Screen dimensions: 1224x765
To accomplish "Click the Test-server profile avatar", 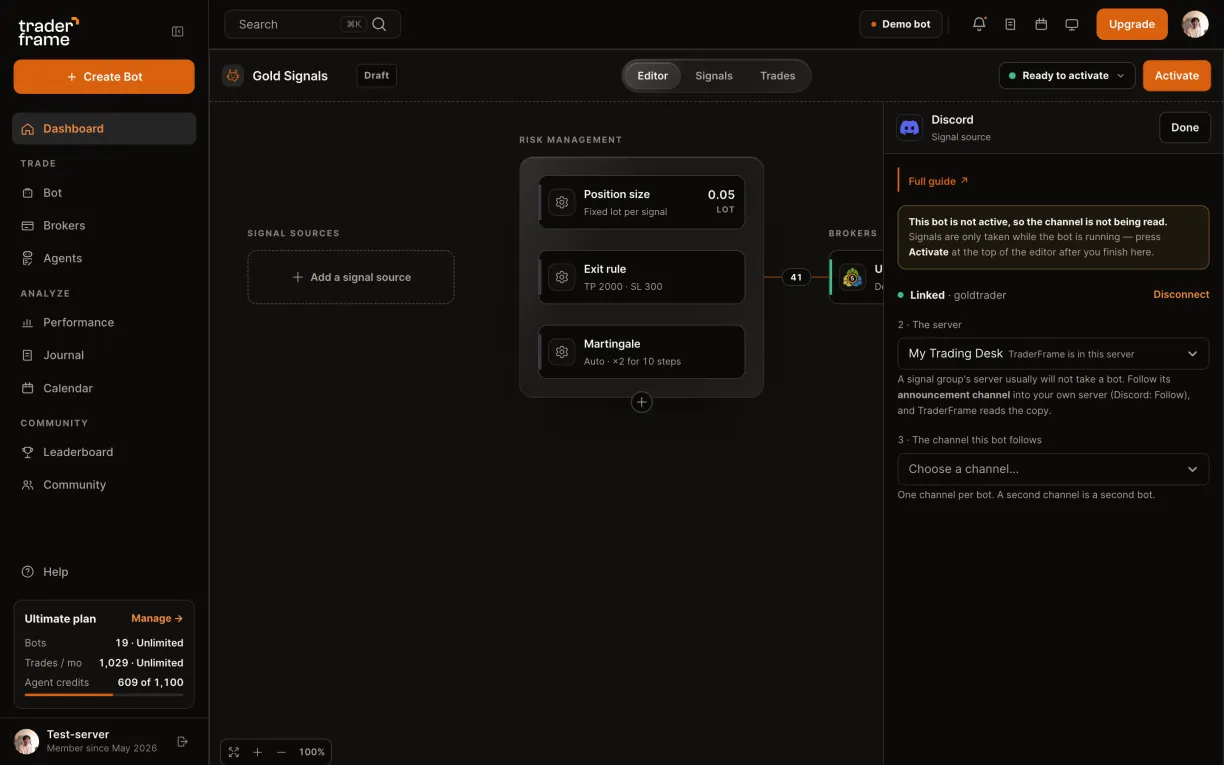I will tap(27, 741).
